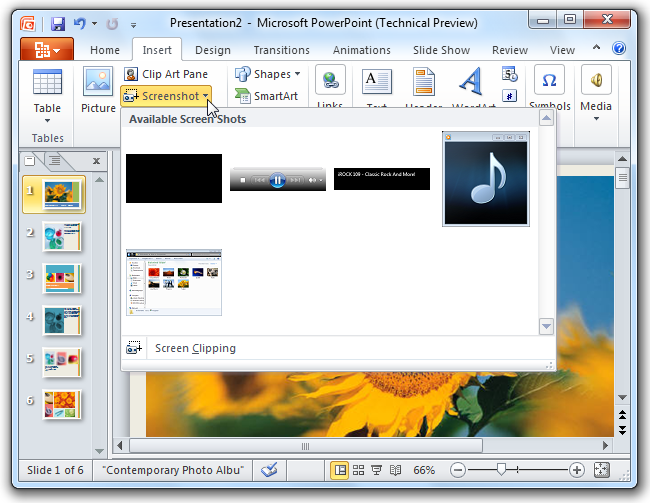This screenshot has height=503, width=650.
Task: Click the Symbols omega icon
Action: coord(548,81)
